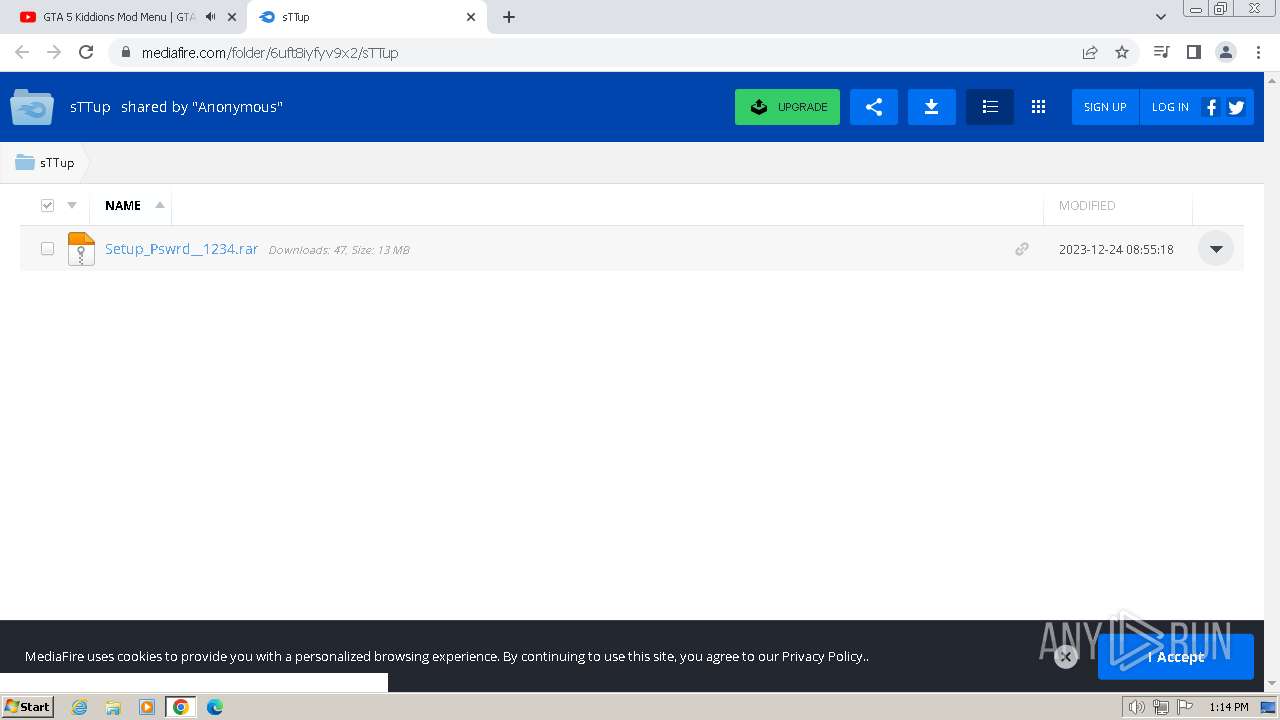View site information lock icon

click(125, 52)
